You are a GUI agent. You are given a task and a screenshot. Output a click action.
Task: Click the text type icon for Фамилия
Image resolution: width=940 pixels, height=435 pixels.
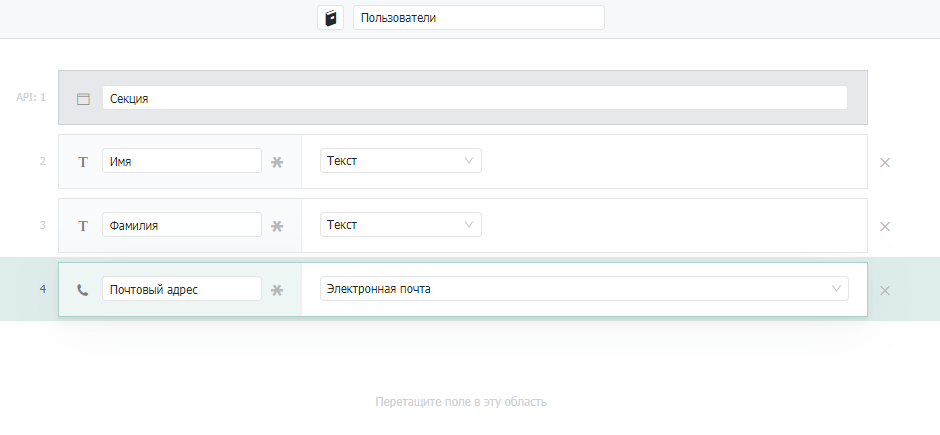point(83,226)
